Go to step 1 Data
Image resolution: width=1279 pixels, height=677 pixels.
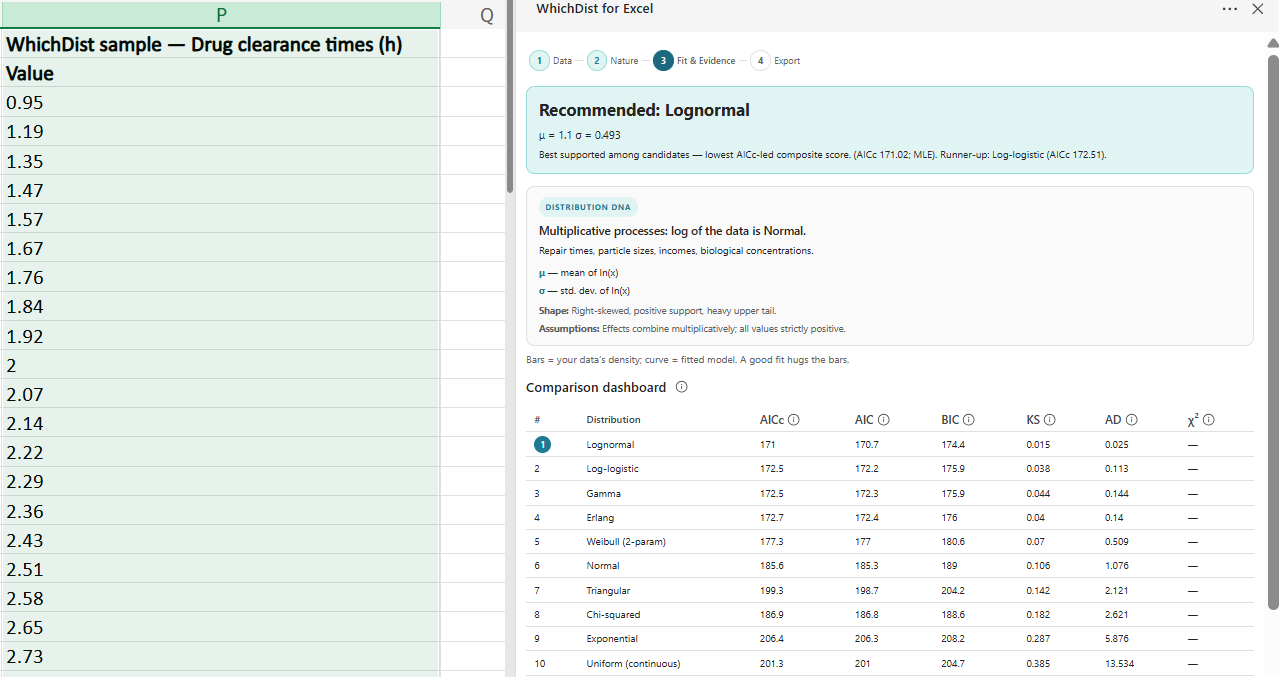tap(551, 60)
